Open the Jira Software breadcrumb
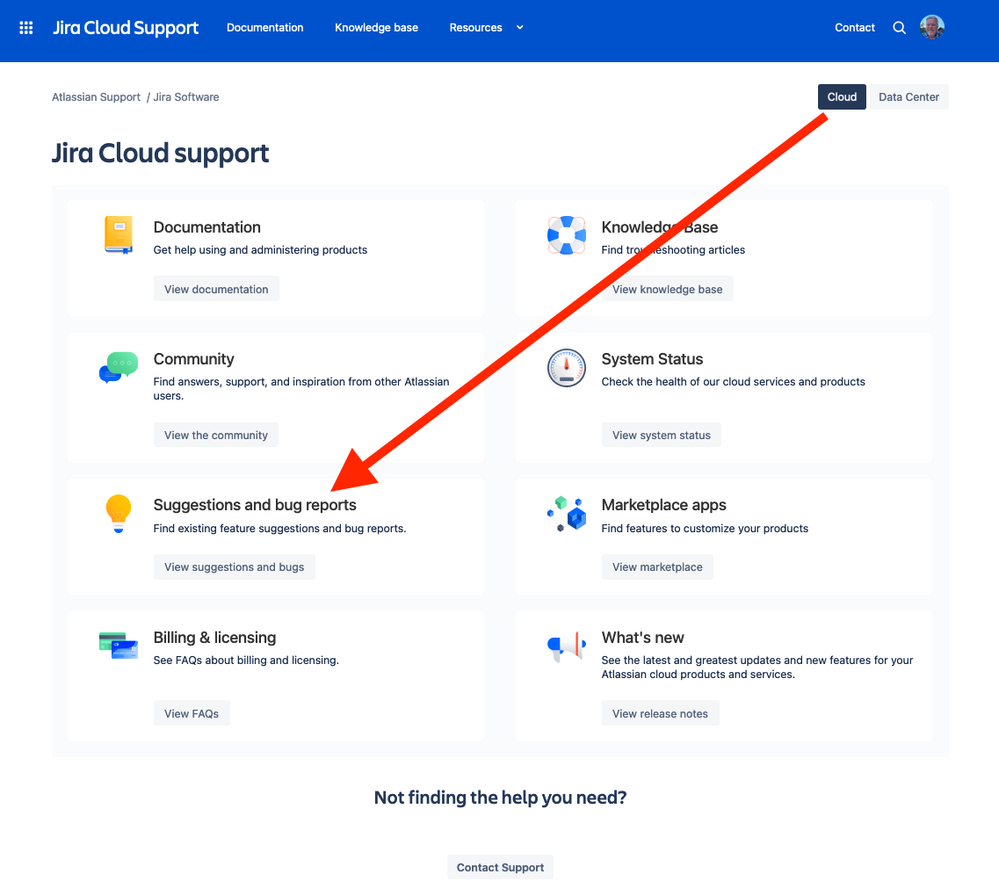Image resolution: width=999 pixels, height=894 pixels. pos(186,97)
